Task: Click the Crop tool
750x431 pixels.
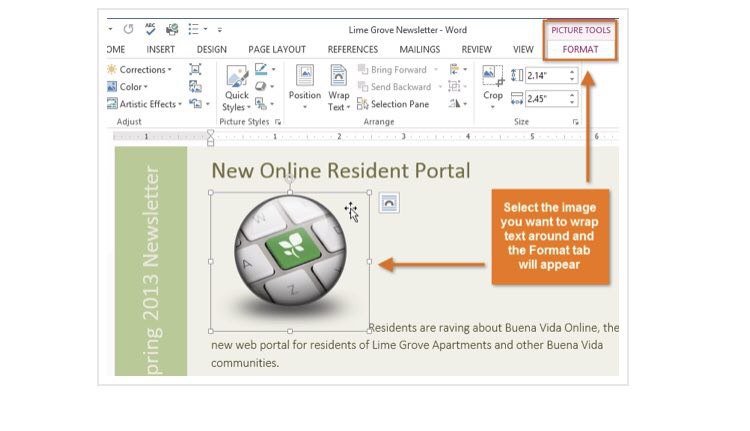Action: click(x=493, y=88)
